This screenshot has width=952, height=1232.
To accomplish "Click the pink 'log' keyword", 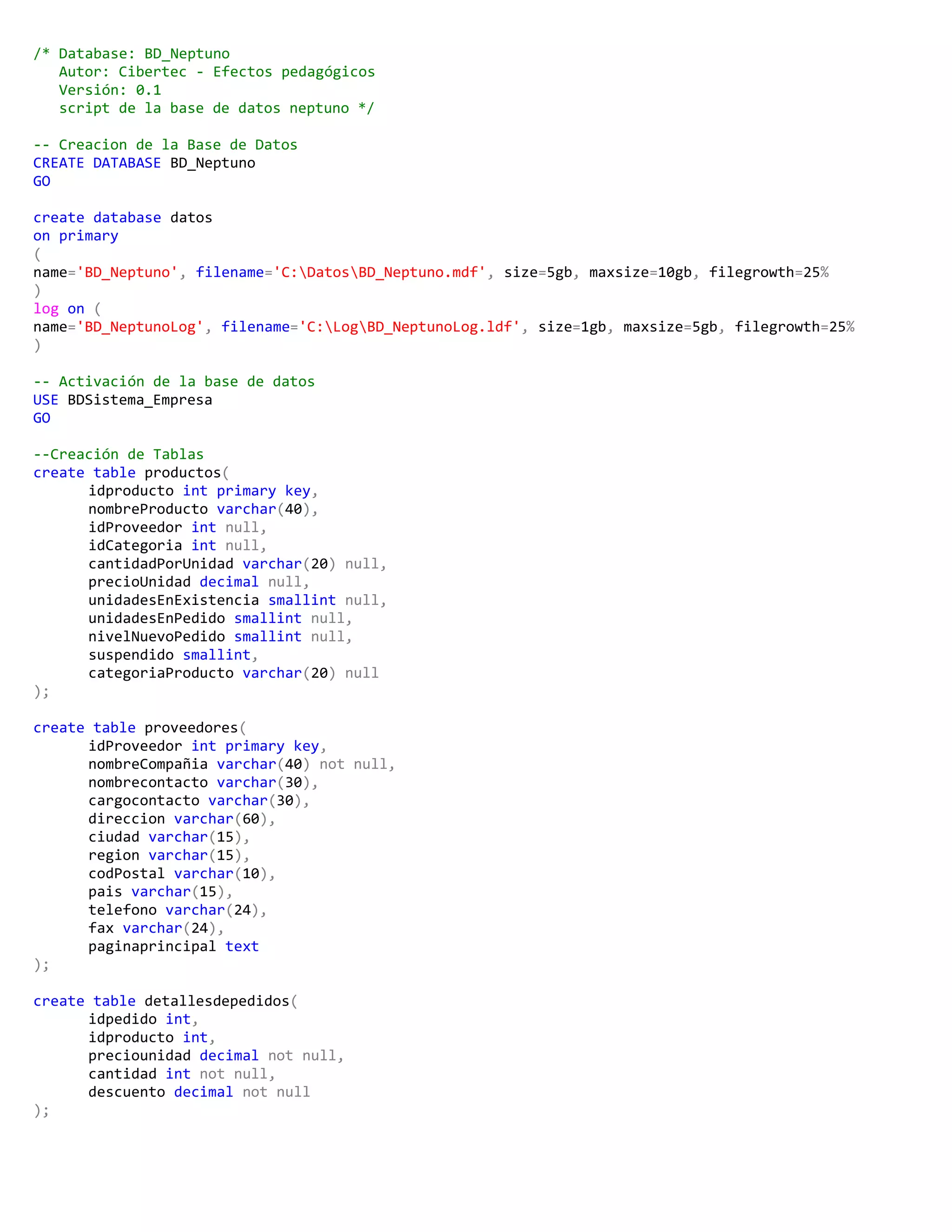I will point(46,309).
